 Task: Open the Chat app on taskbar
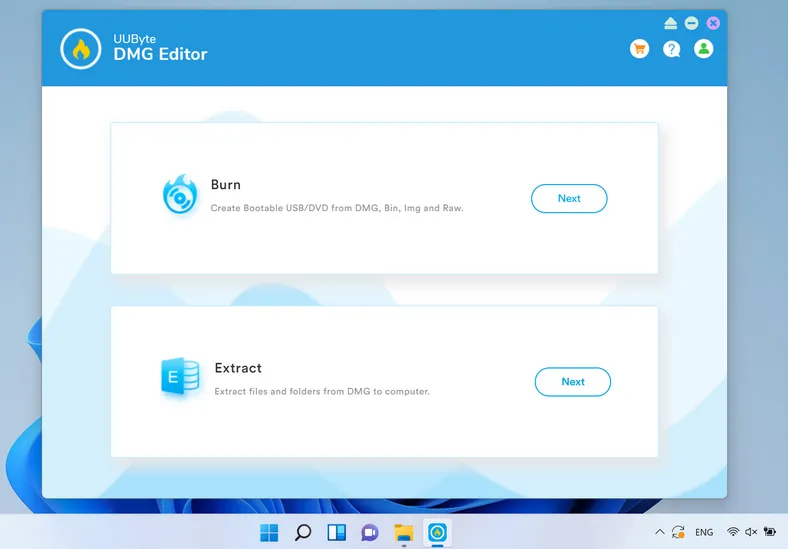coord(370,532)
